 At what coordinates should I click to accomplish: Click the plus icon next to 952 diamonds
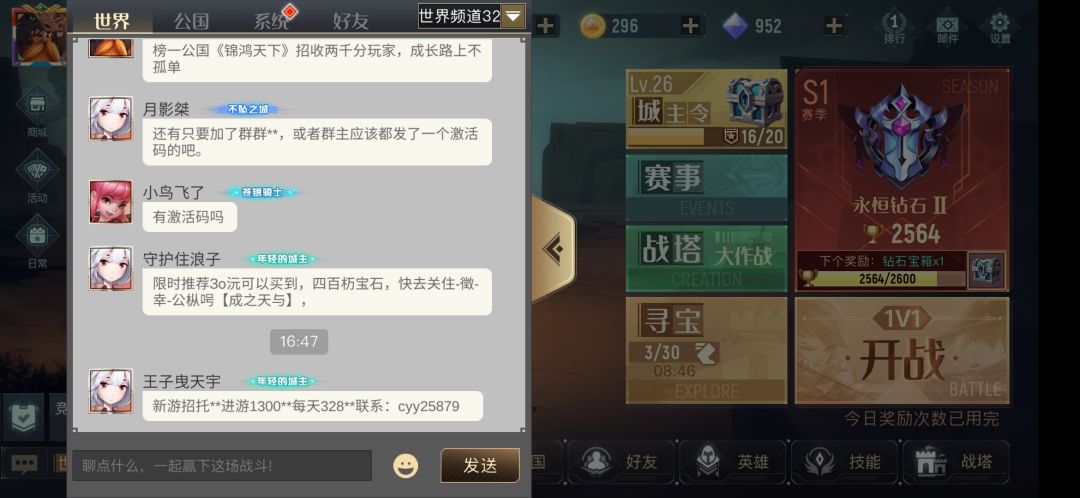click(x=833, y=26)
